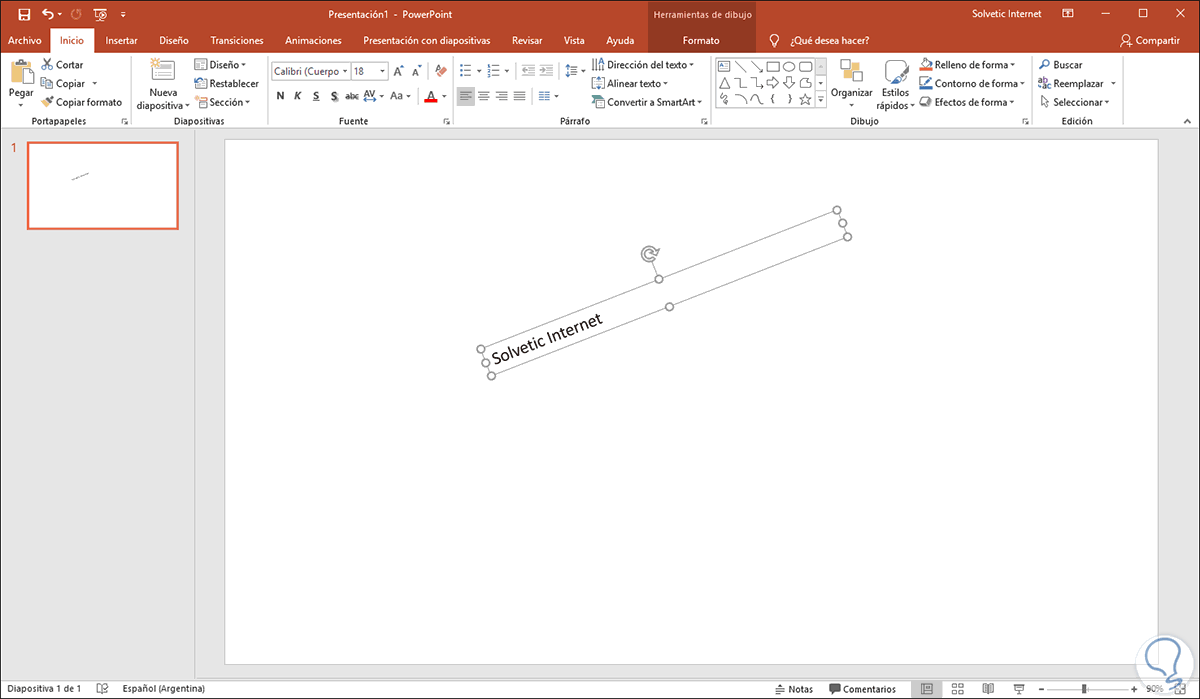
Task: Toggle bold (N) formatting
Action: (x=281, y=96)
